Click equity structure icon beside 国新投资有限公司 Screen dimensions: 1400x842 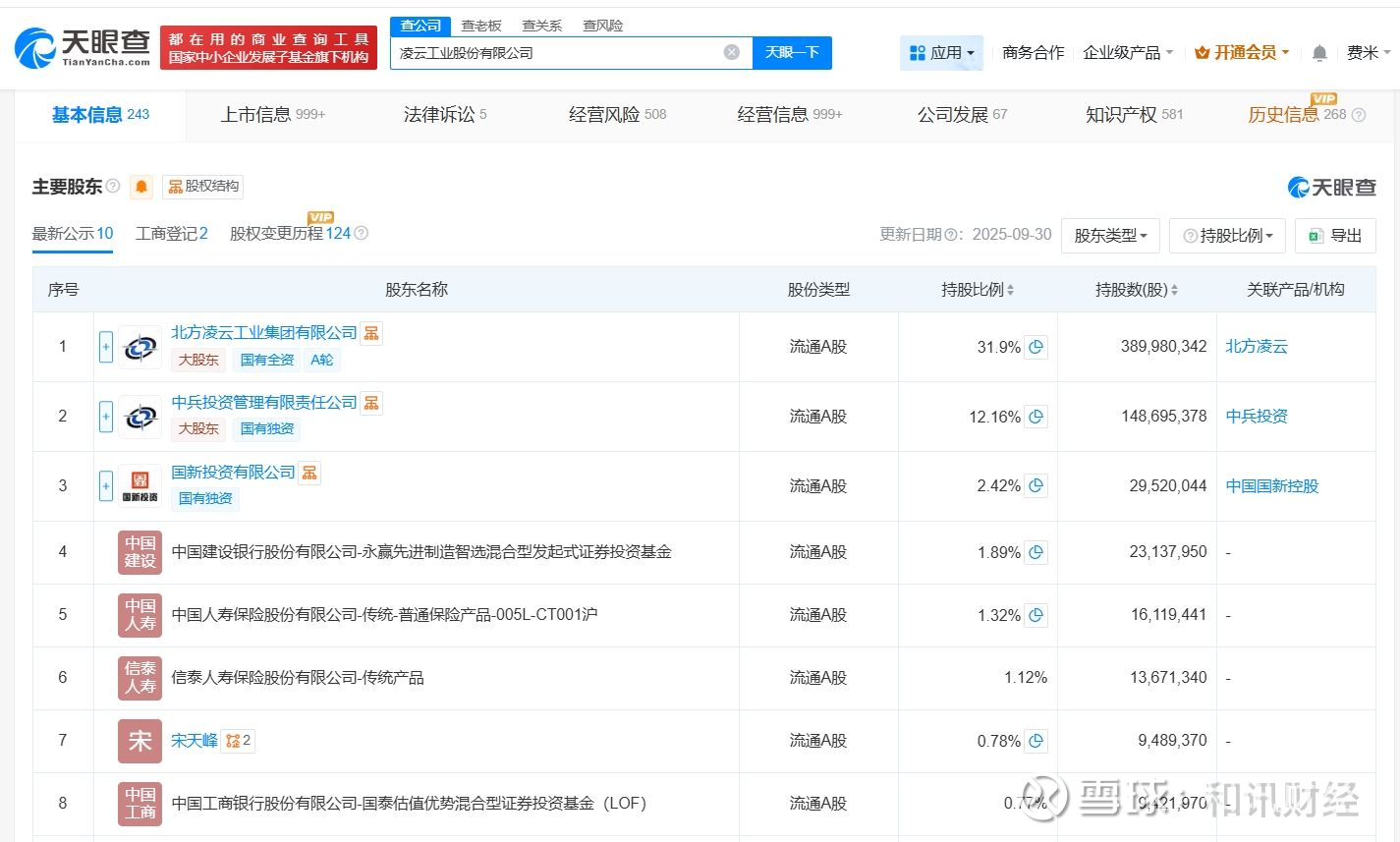[309, 473]
